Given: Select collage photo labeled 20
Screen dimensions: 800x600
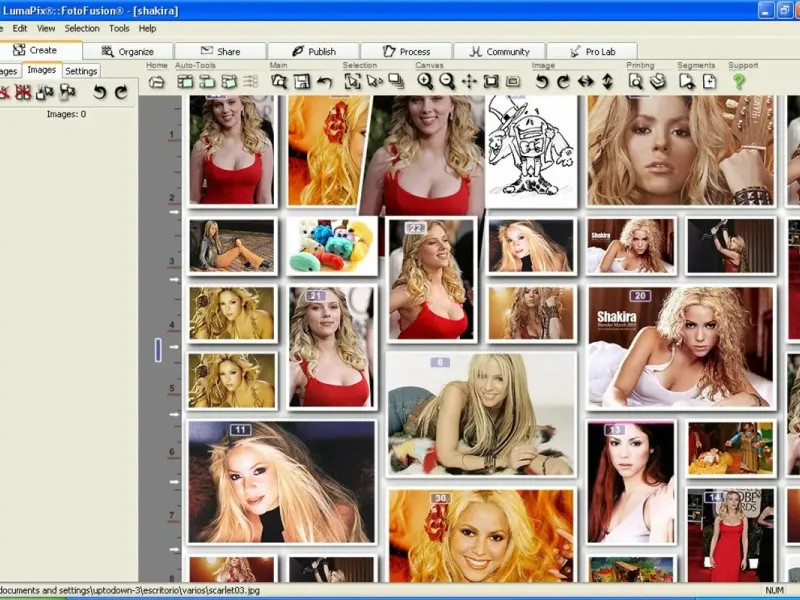Looking at the screenshot, I should click(680, 346).
